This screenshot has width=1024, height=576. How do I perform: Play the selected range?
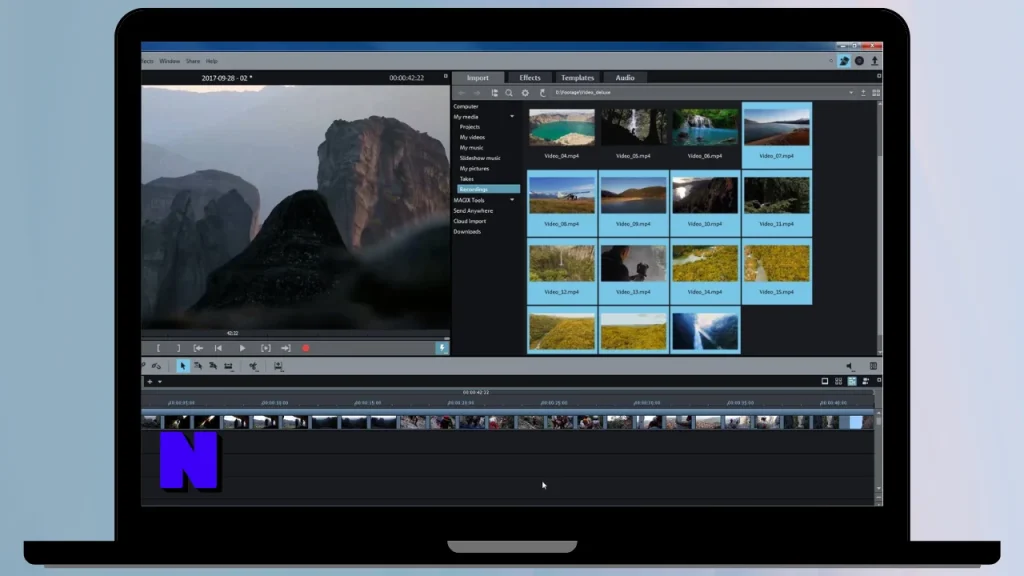pos(265,349)
